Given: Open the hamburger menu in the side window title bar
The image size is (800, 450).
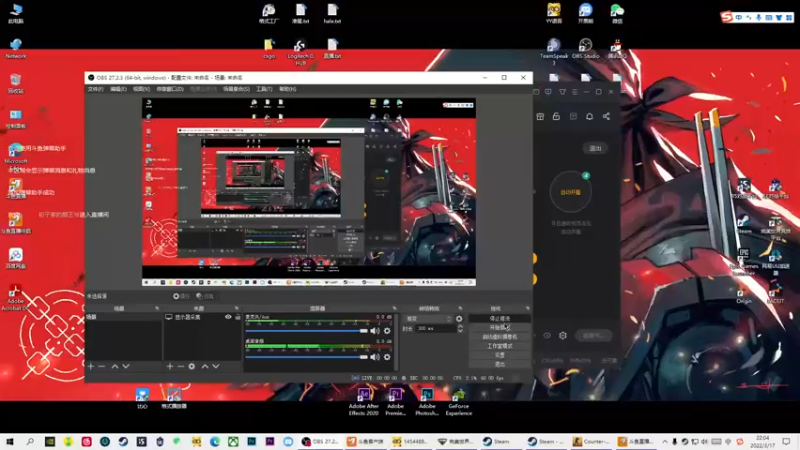Looking at the screenshot, I should (574, 92).
